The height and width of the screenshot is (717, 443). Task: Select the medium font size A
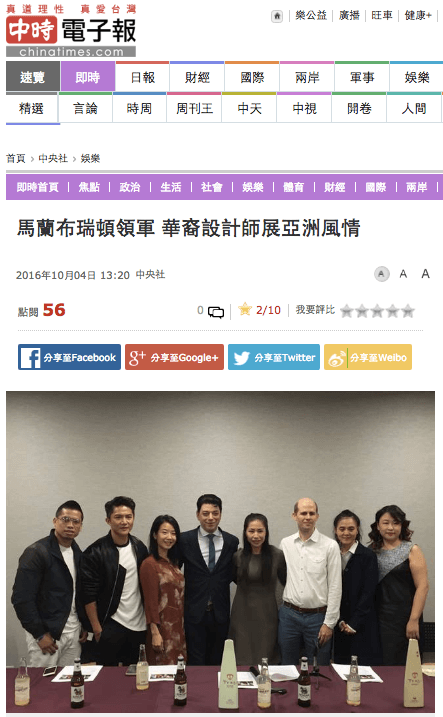click(403, 274)
